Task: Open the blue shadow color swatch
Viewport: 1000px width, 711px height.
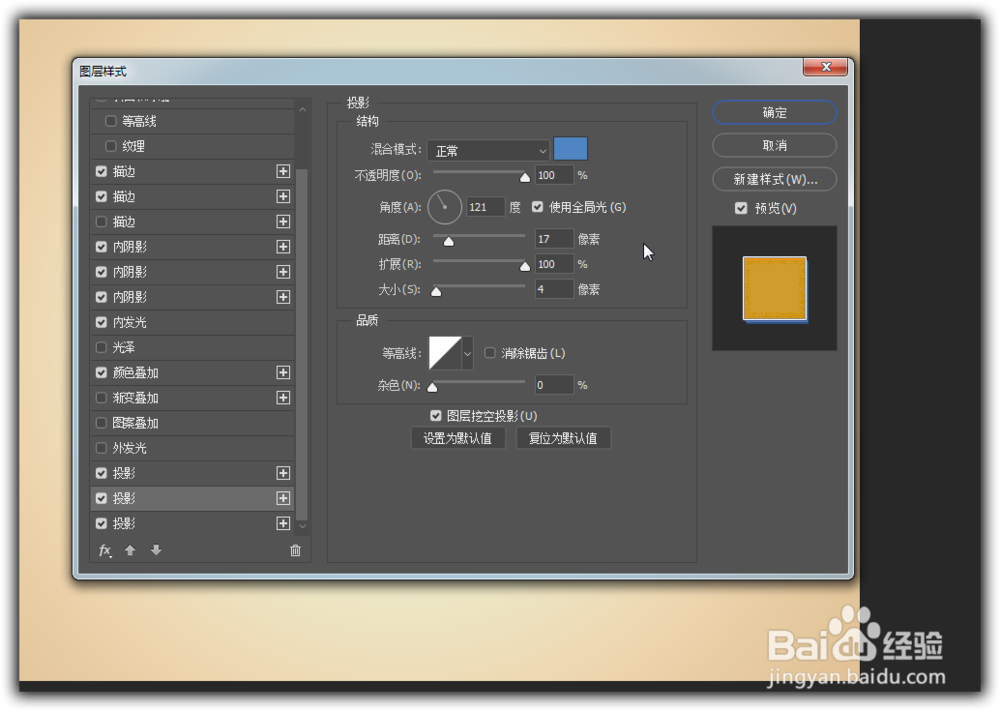Action: (x=570, y=149)
